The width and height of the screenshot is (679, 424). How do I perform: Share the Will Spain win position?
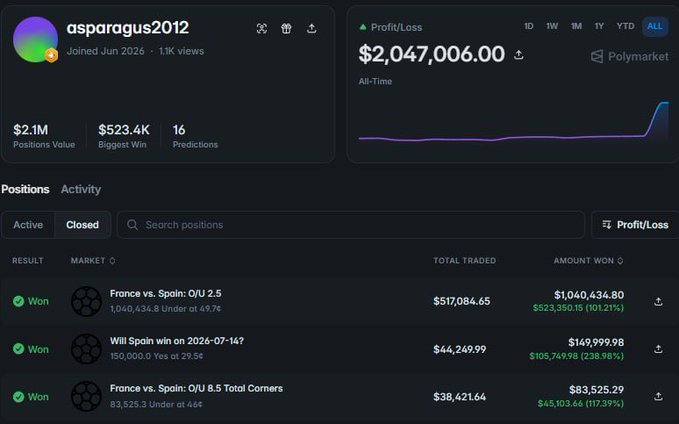click(x=658, y=349)
